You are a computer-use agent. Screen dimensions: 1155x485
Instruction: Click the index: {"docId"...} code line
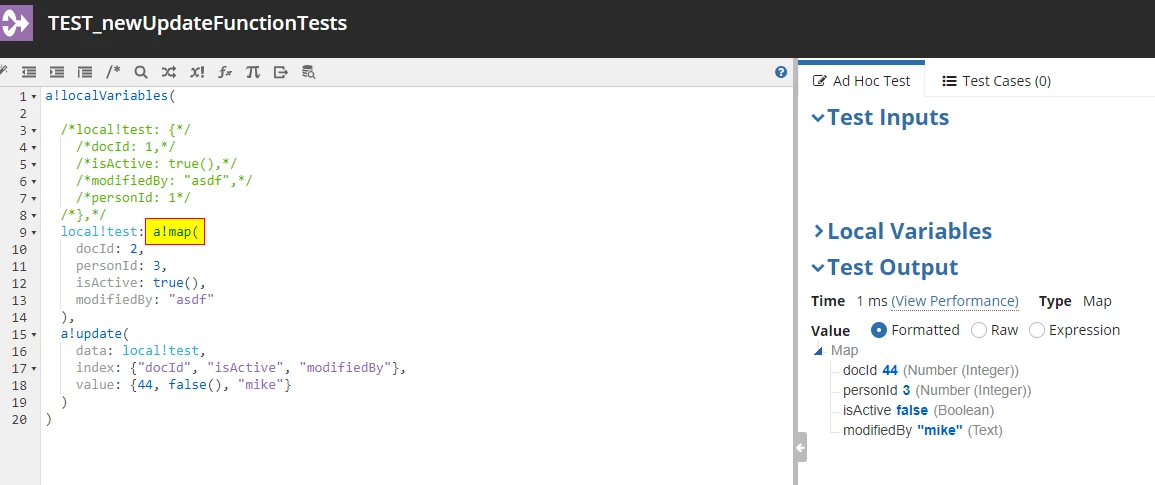click(x=242, y=368)
